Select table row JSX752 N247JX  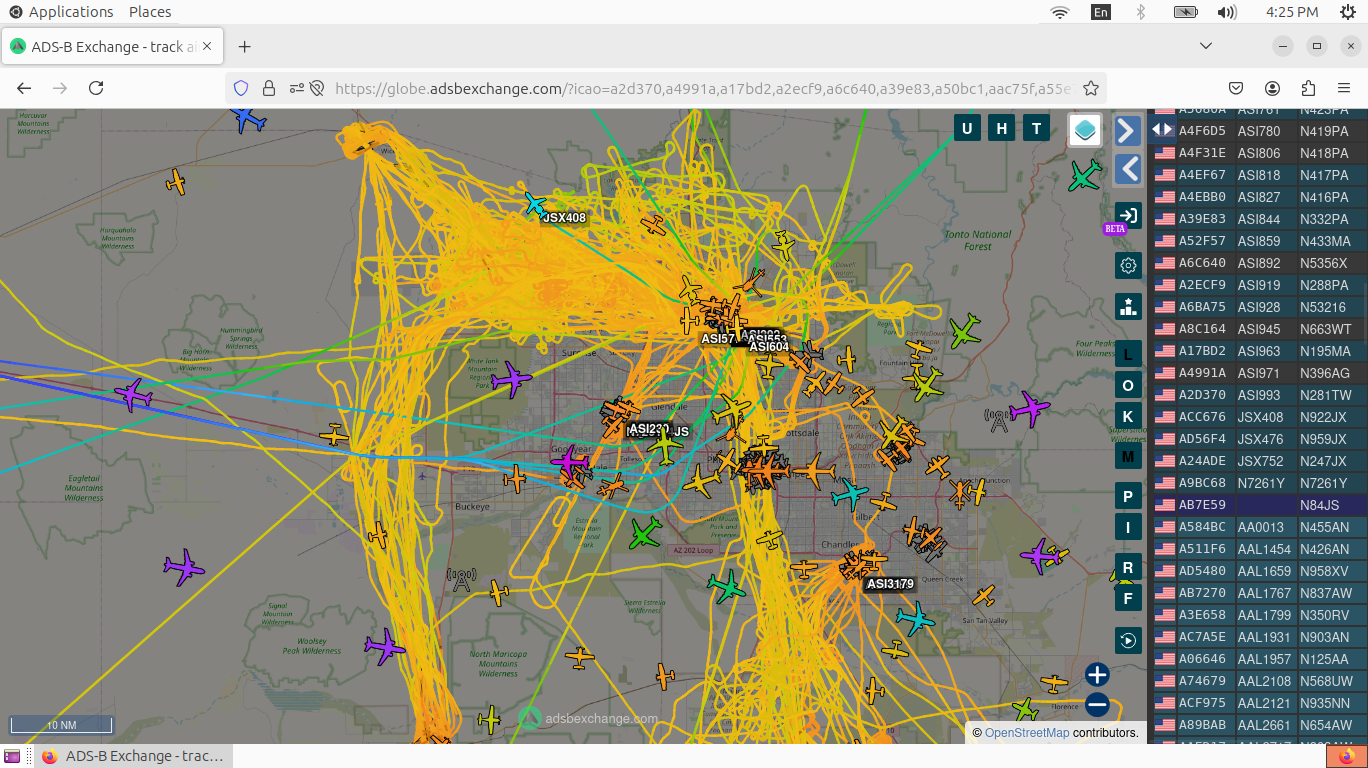point(1260,461)
